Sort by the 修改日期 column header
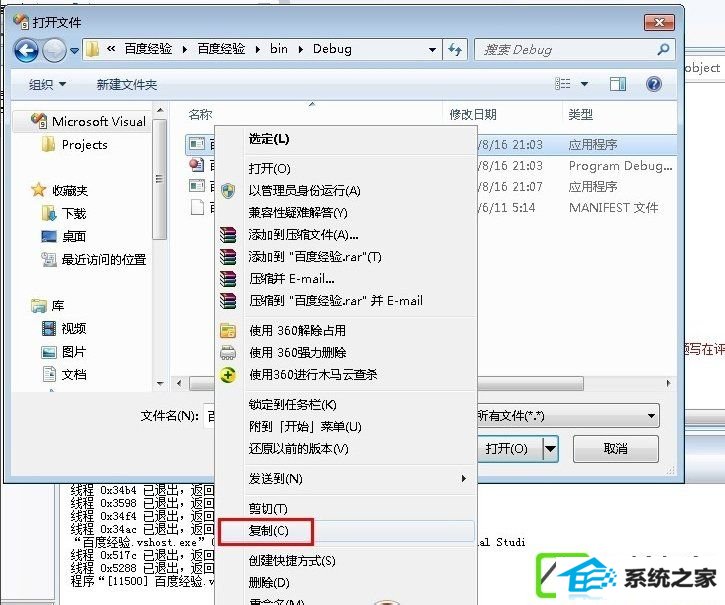 pyautogui.click(x=473, y=114)
